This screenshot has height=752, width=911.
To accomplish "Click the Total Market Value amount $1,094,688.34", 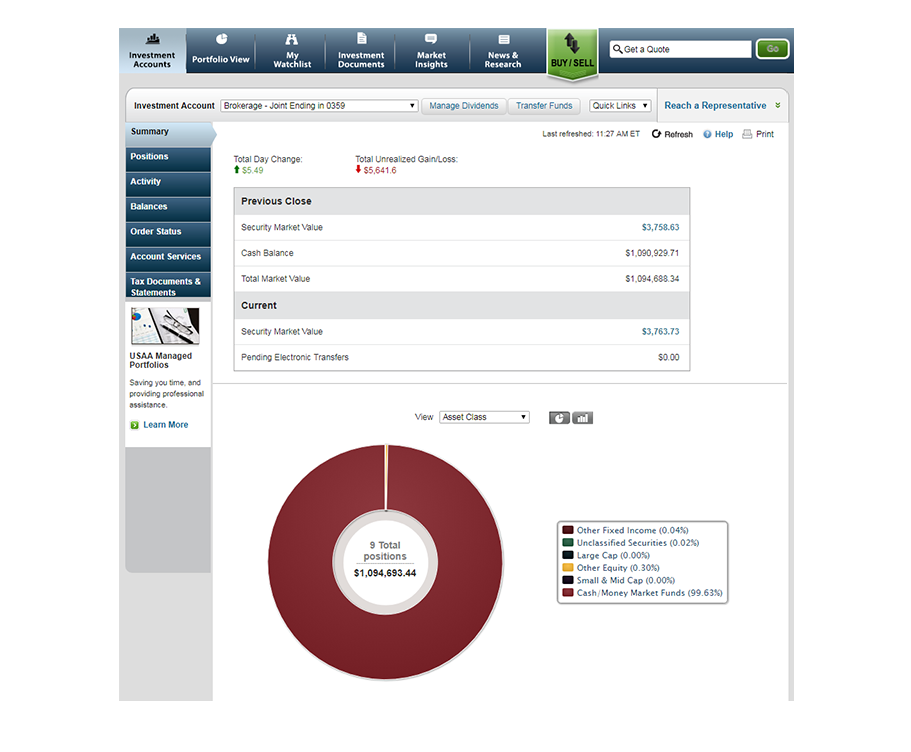I will coord(652,279).
